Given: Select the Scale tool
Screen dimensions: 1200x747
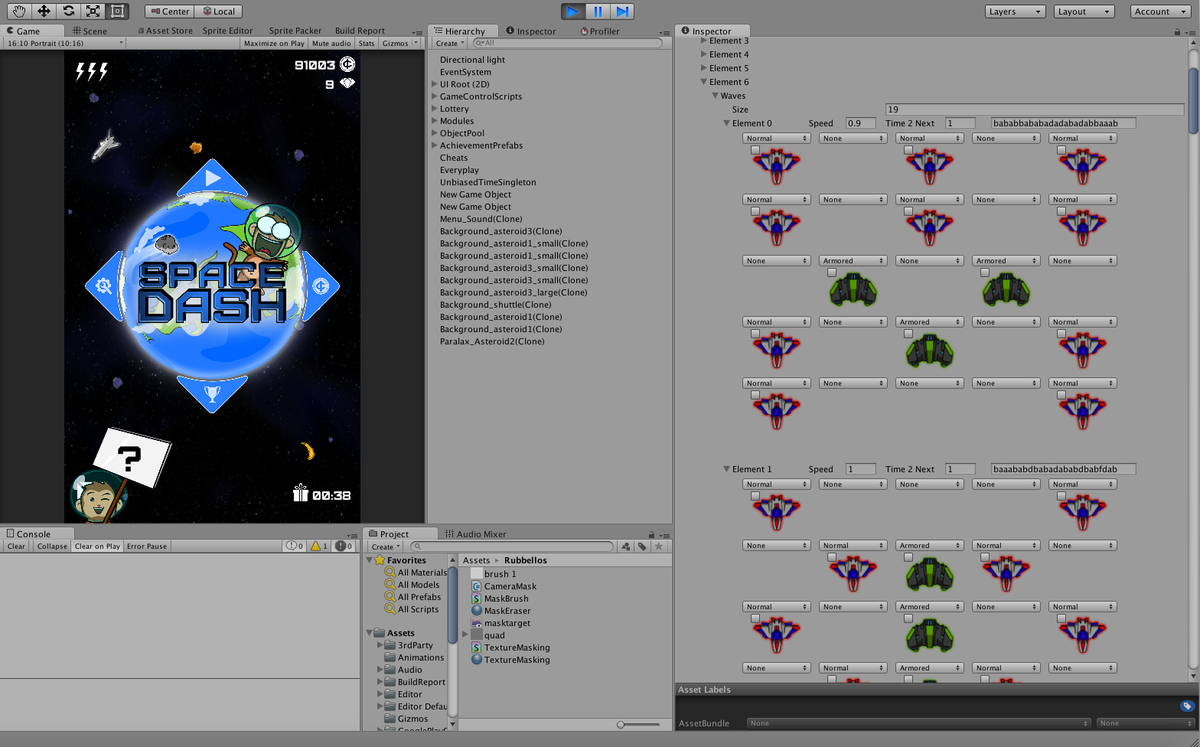Looking at the screenshot, I should point(93,11).
